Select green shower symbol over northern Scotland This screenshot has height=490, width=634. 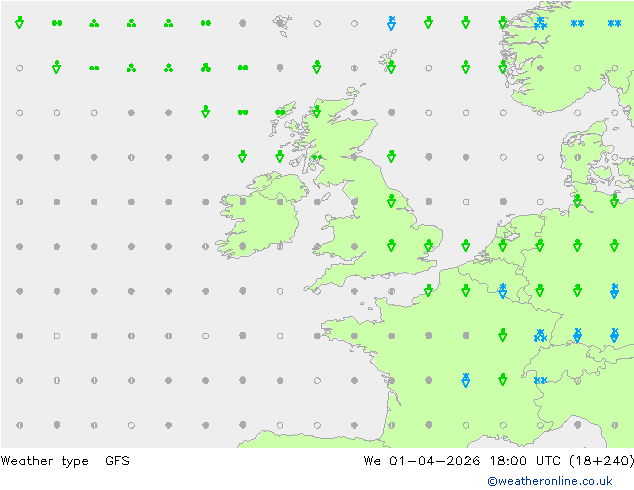317,111
